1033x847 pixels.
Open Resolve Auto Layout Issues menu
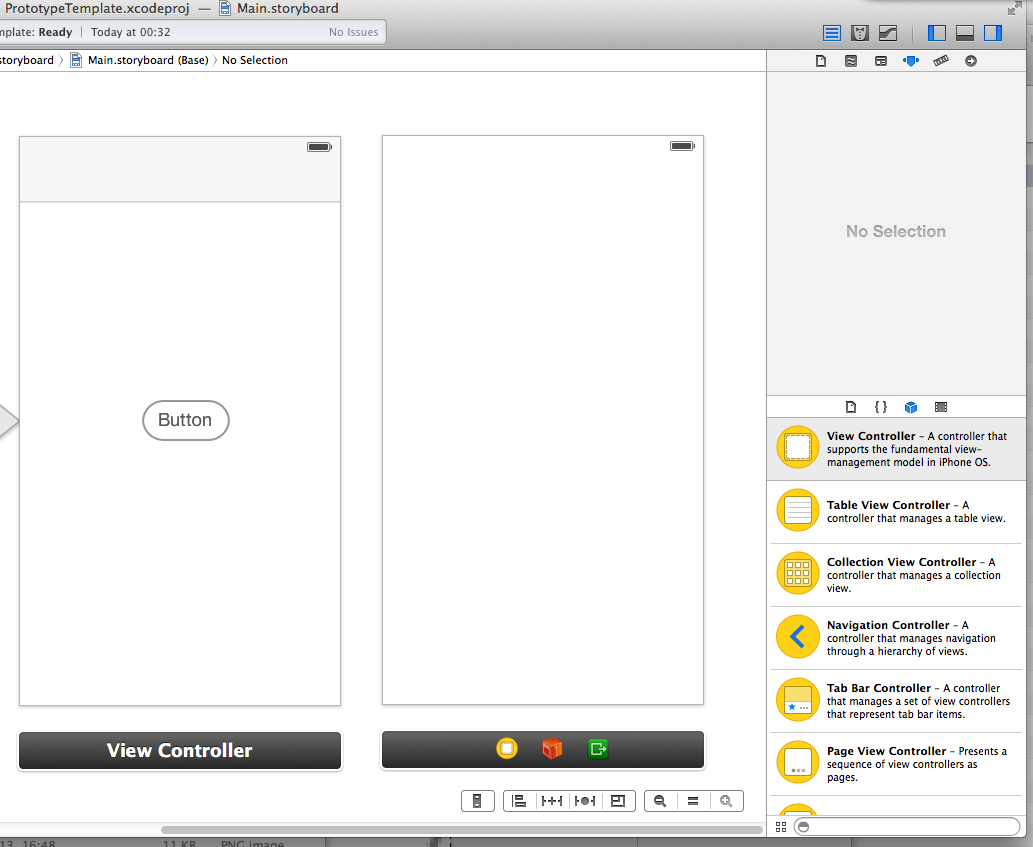point(585,801)
